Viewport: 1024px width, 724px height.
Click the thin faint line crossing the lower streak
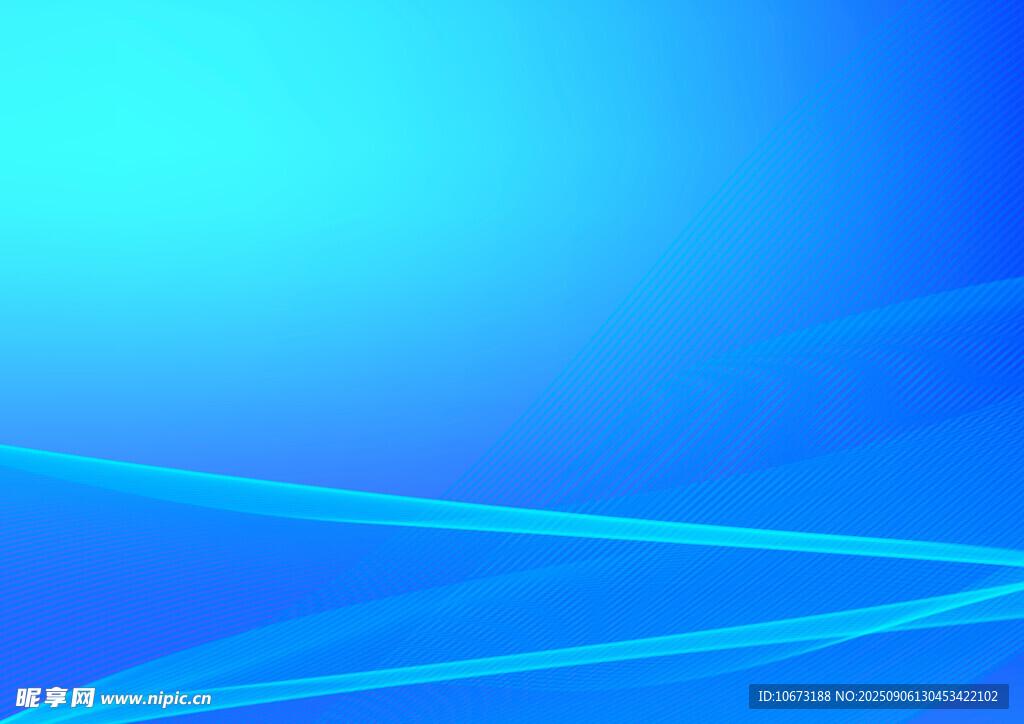point(930,622)
